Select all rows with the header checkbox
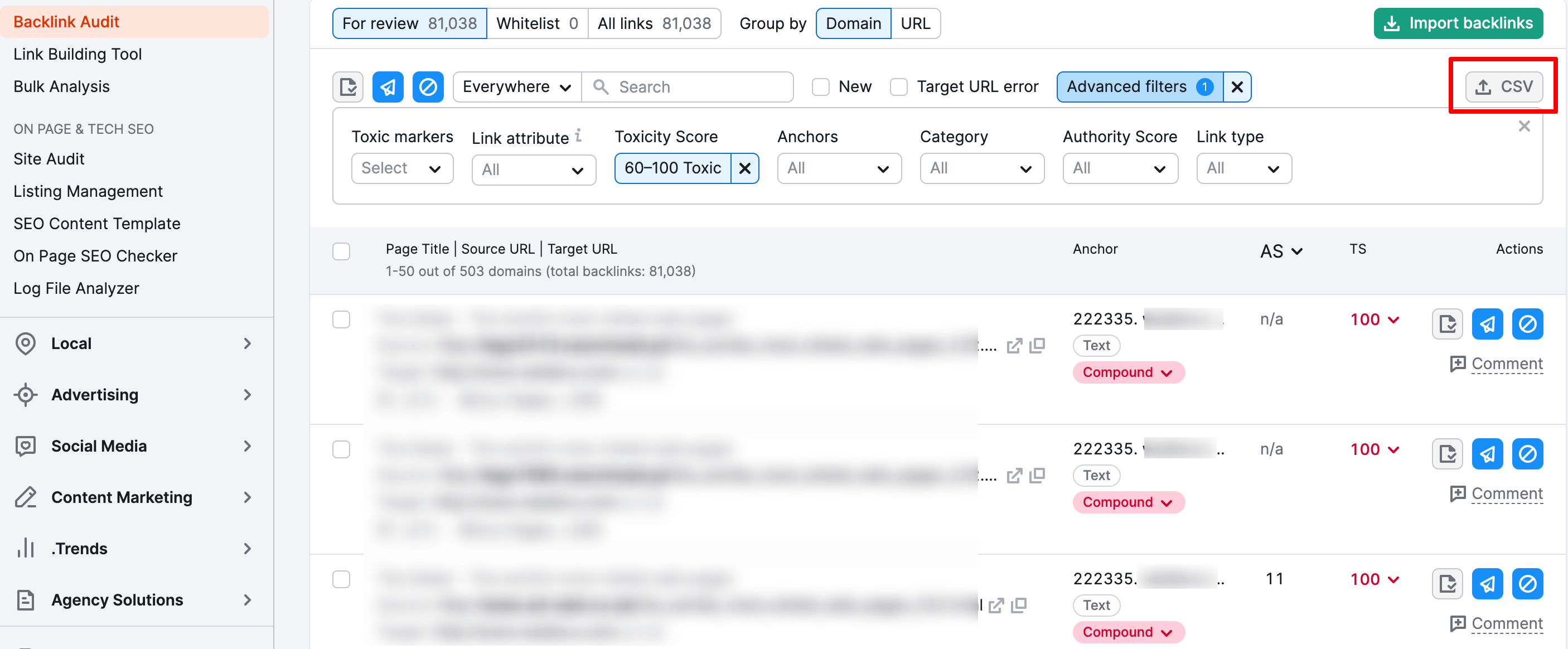 [341, 251]
